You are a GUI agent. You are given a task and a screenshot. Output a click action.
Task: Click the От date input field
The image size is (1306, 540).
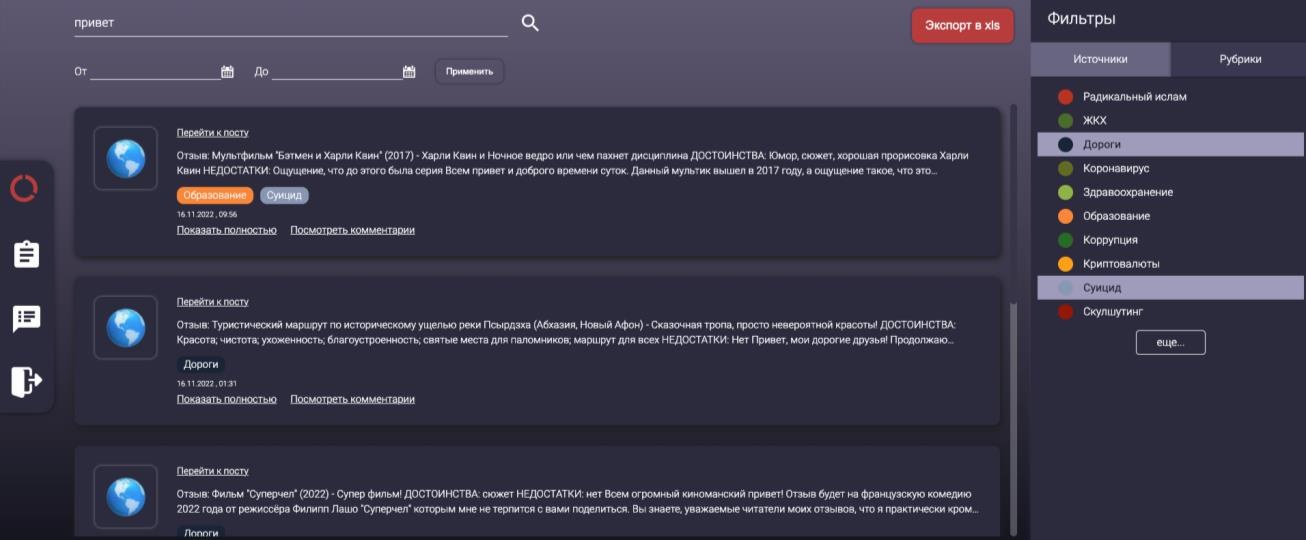155,72
